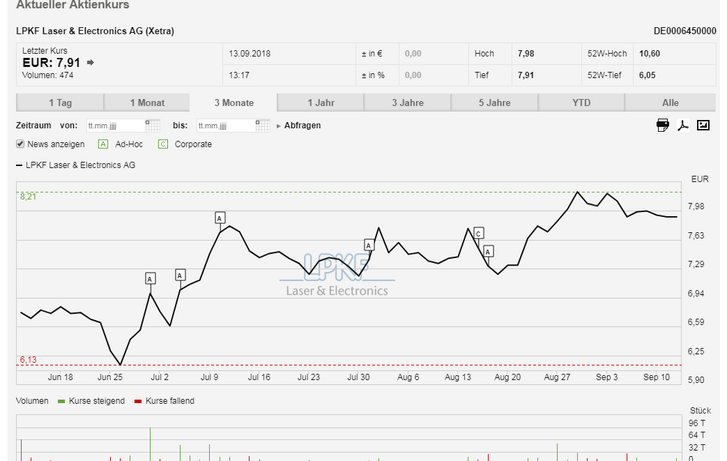The image size is (727, 461).
Task: Click the green Corporate 'C' legend icon
Action: pos(162,144)
